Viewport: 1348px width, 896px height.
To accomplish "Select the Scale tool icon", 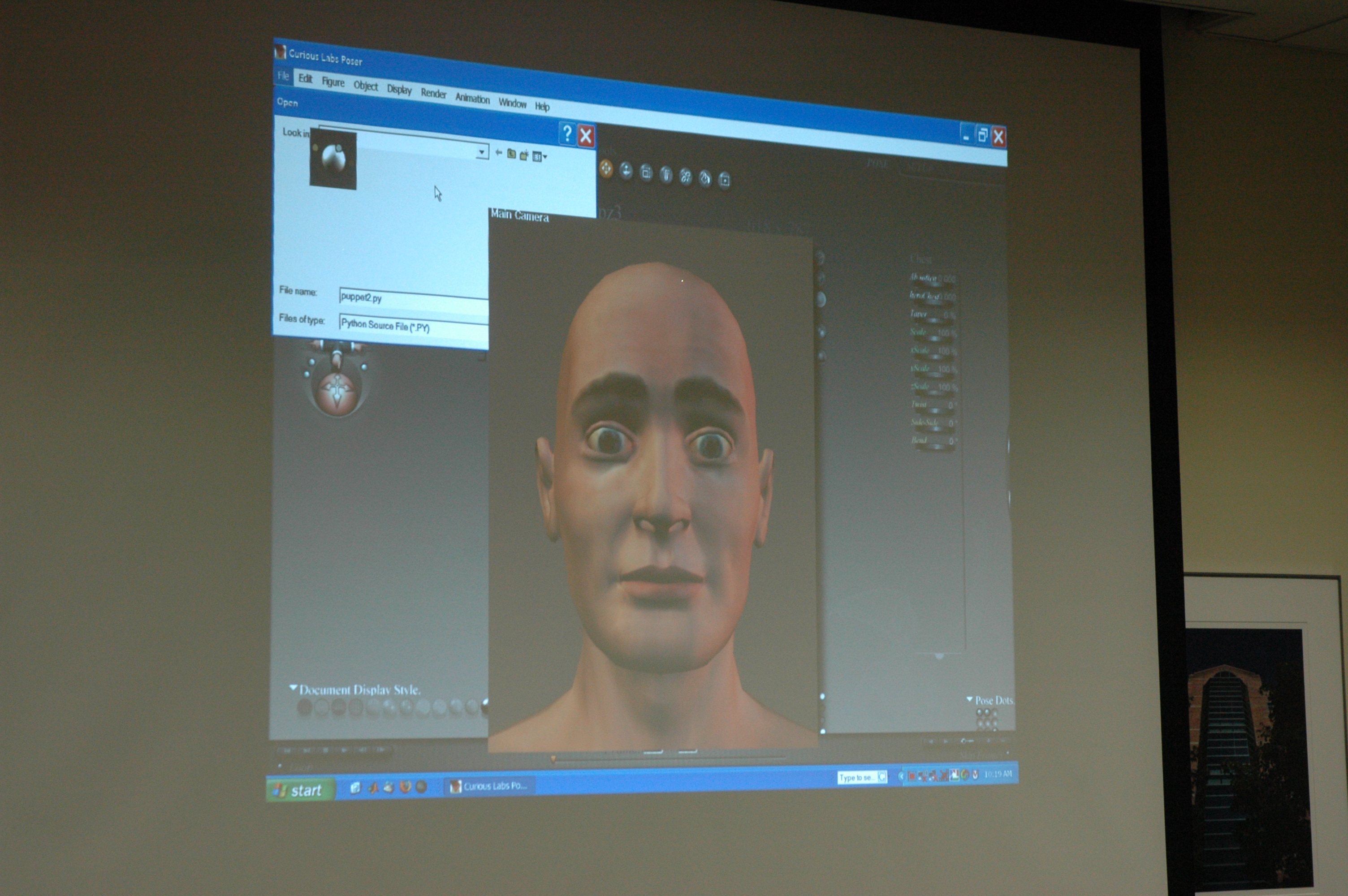I will coord(646,172).
